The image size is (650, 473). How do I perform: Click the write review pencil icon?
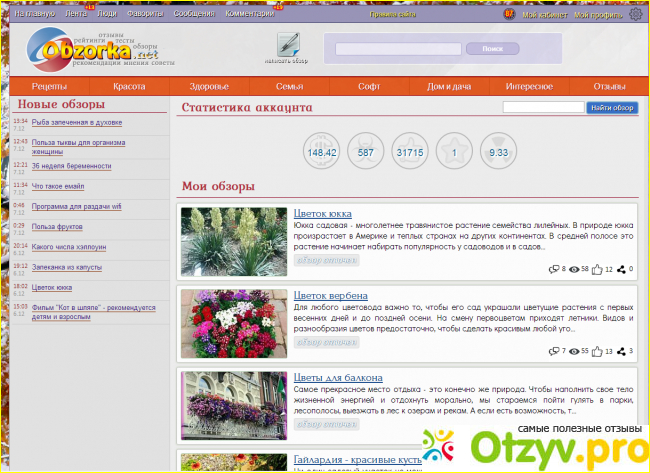(x=288, y=44)
